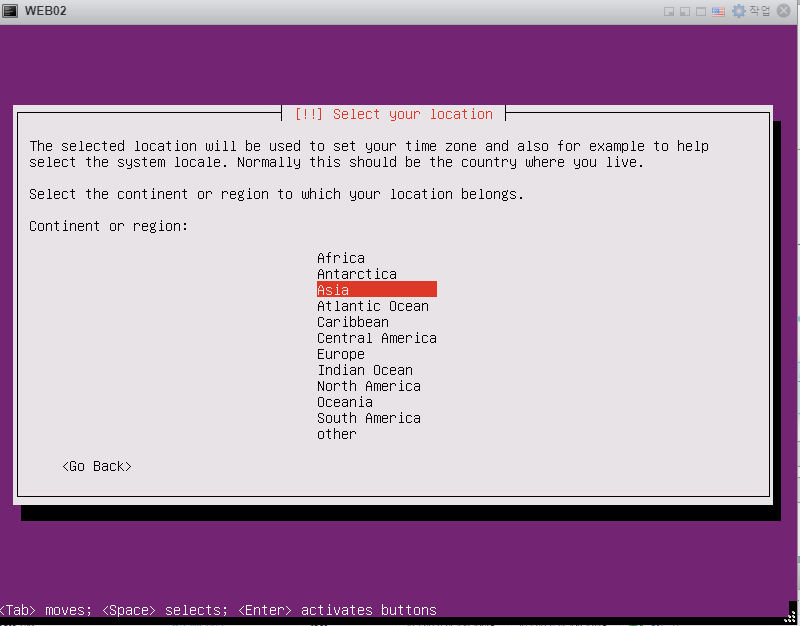Select Africa from the continent list
The width and height of the screenshot is (800, 626).
pos(340,258)
